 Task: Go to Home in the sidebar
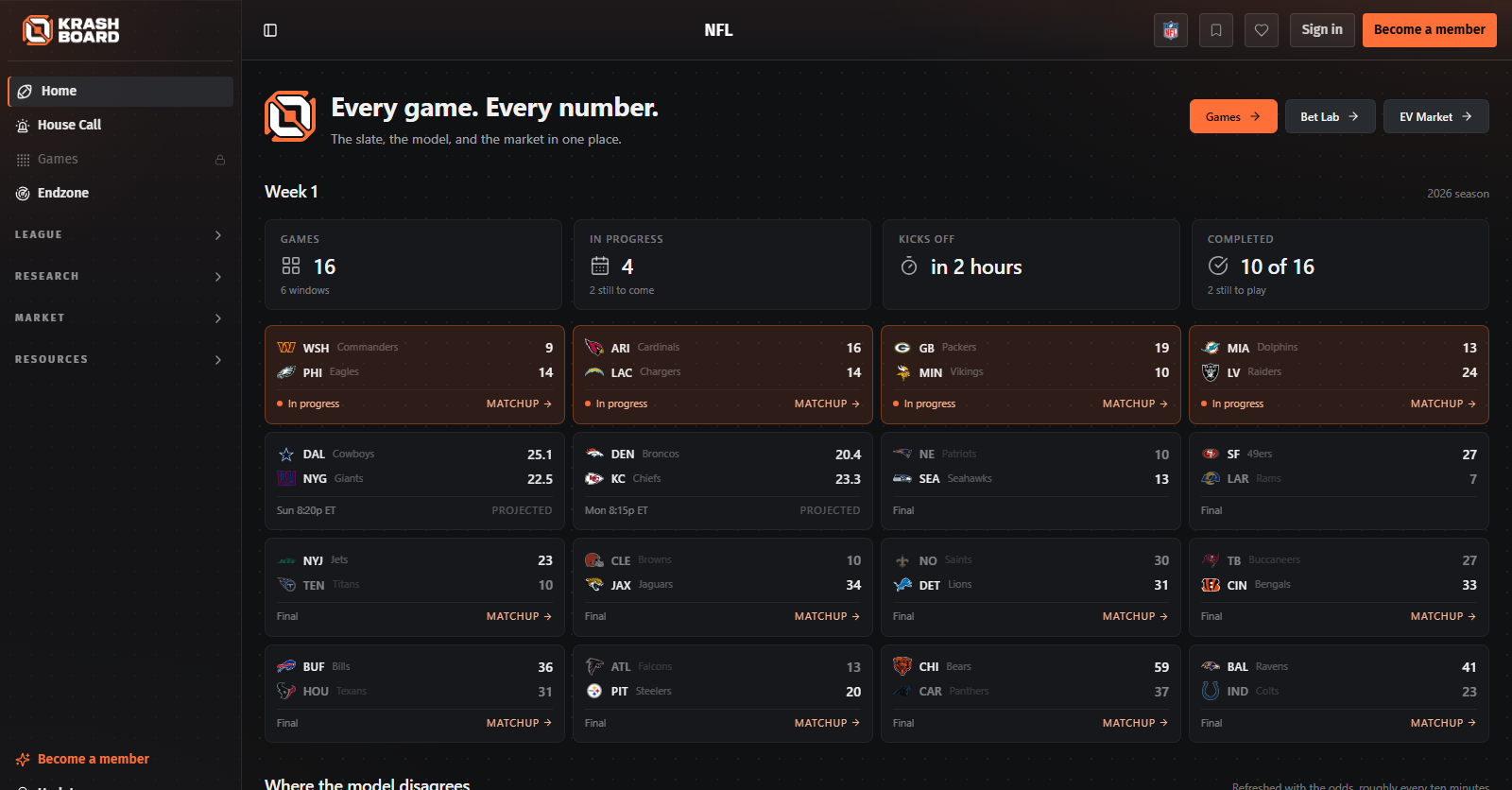pos(120,92)
